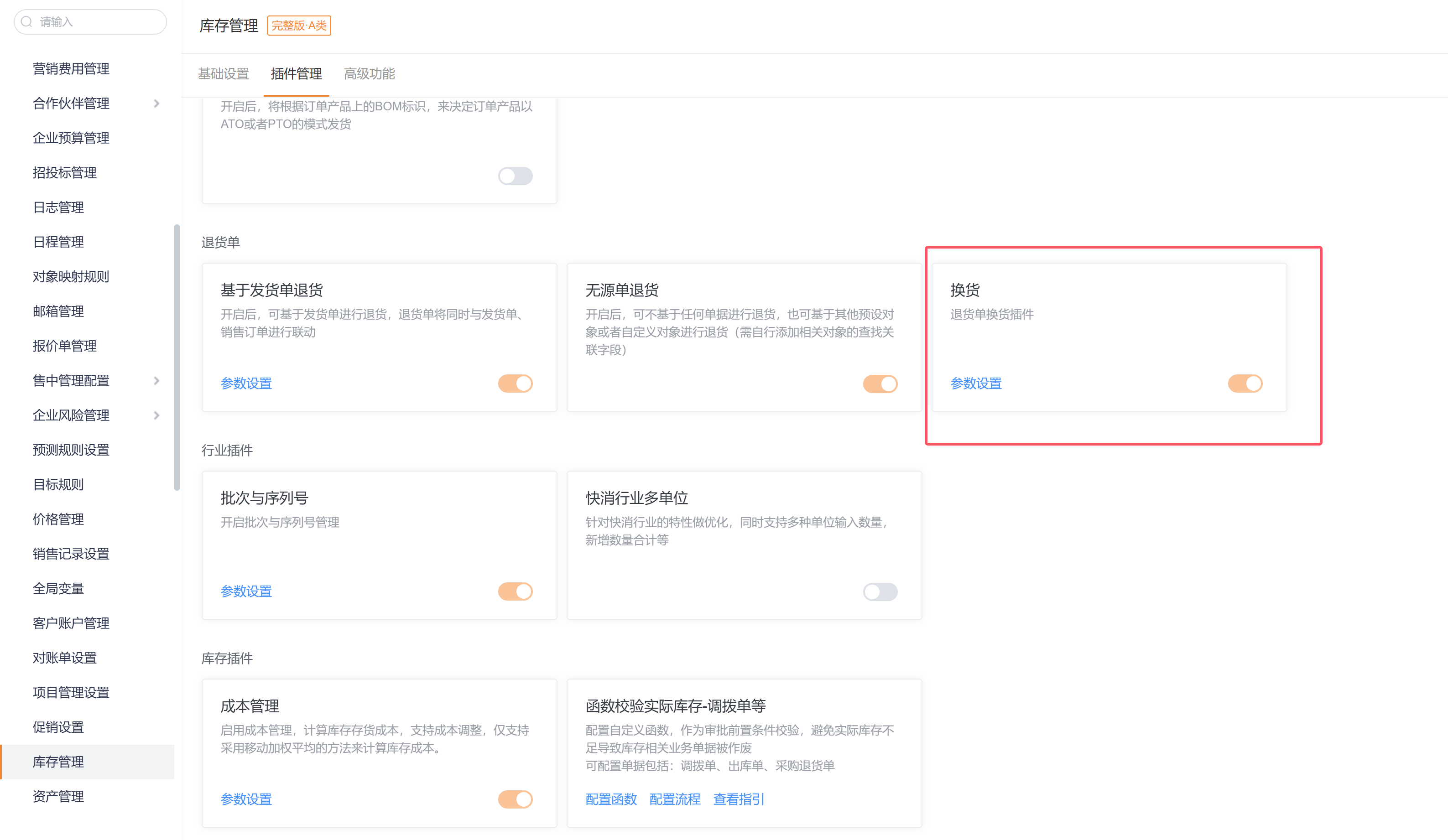Toggle off 基于发货单退货 switch
This screenshot has width=1448, height=840.
tap(515, 383)
